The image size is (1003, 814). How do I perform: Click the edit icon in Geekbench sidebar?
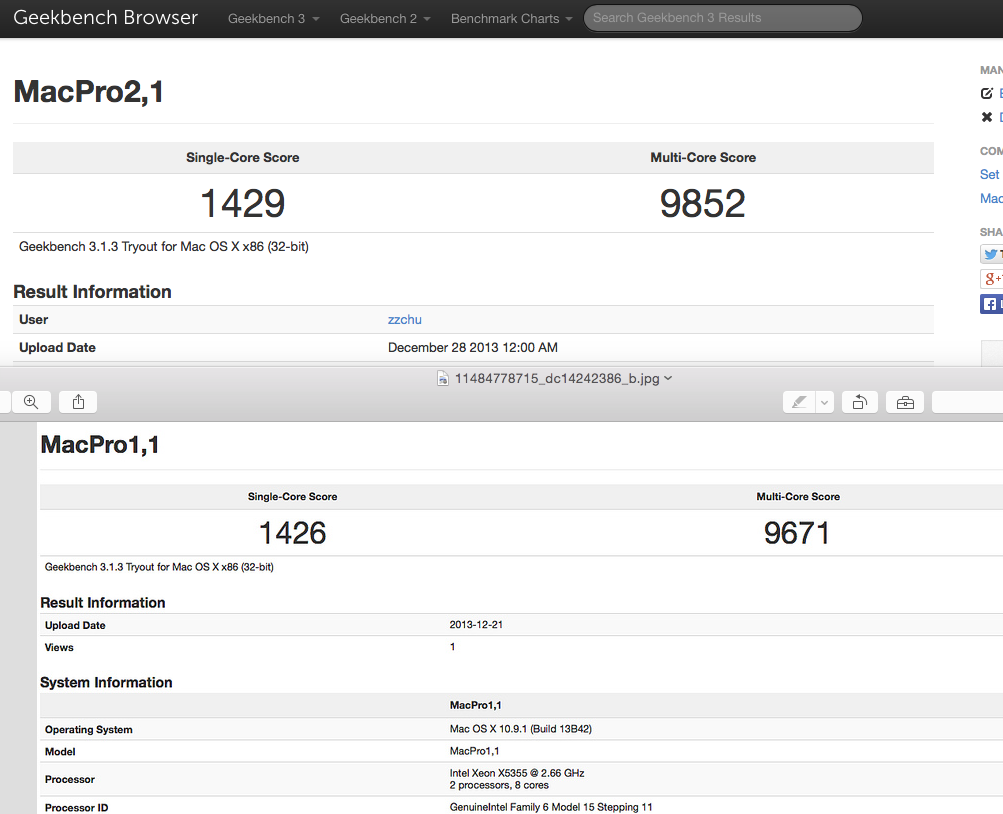(x=987, y=93)
